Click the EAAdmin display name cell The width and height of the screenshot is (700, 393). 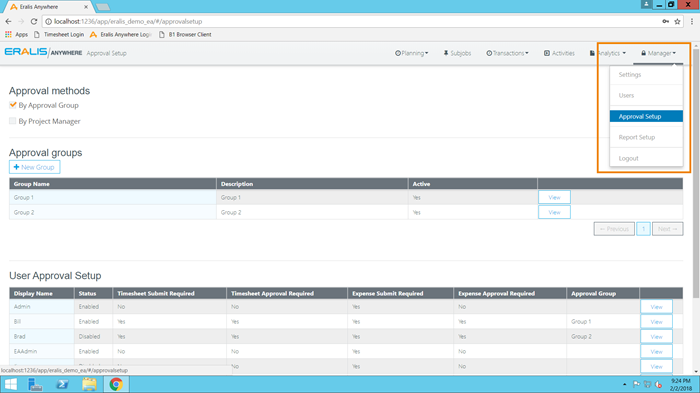pyautogui.click(x=42, y=351)
